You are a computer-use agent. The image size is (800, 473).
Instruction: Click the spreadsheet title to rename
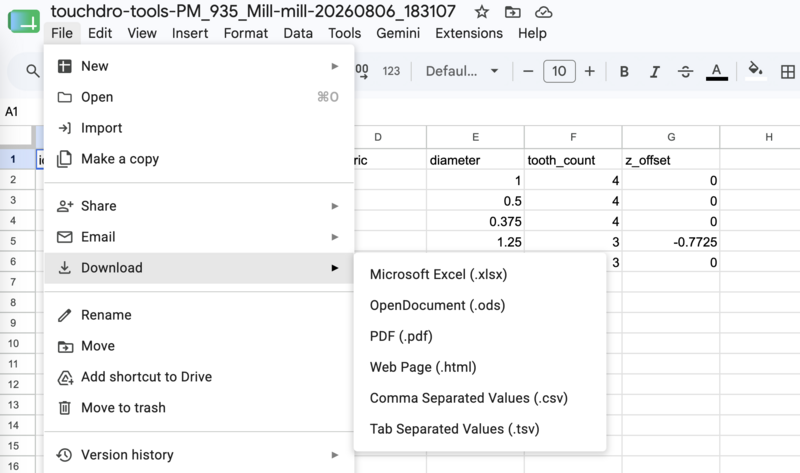point(253,11)
